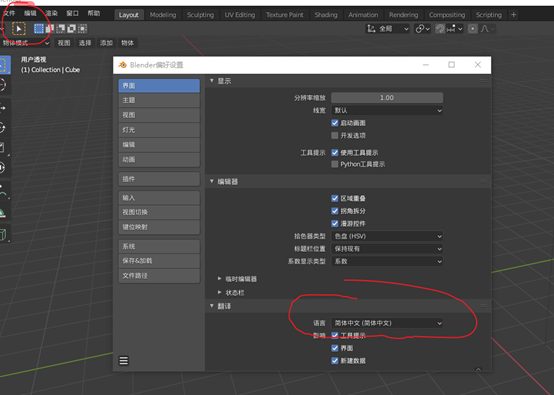
Task: Toggle the proportional editing circle icon
Action: [473, 29]
